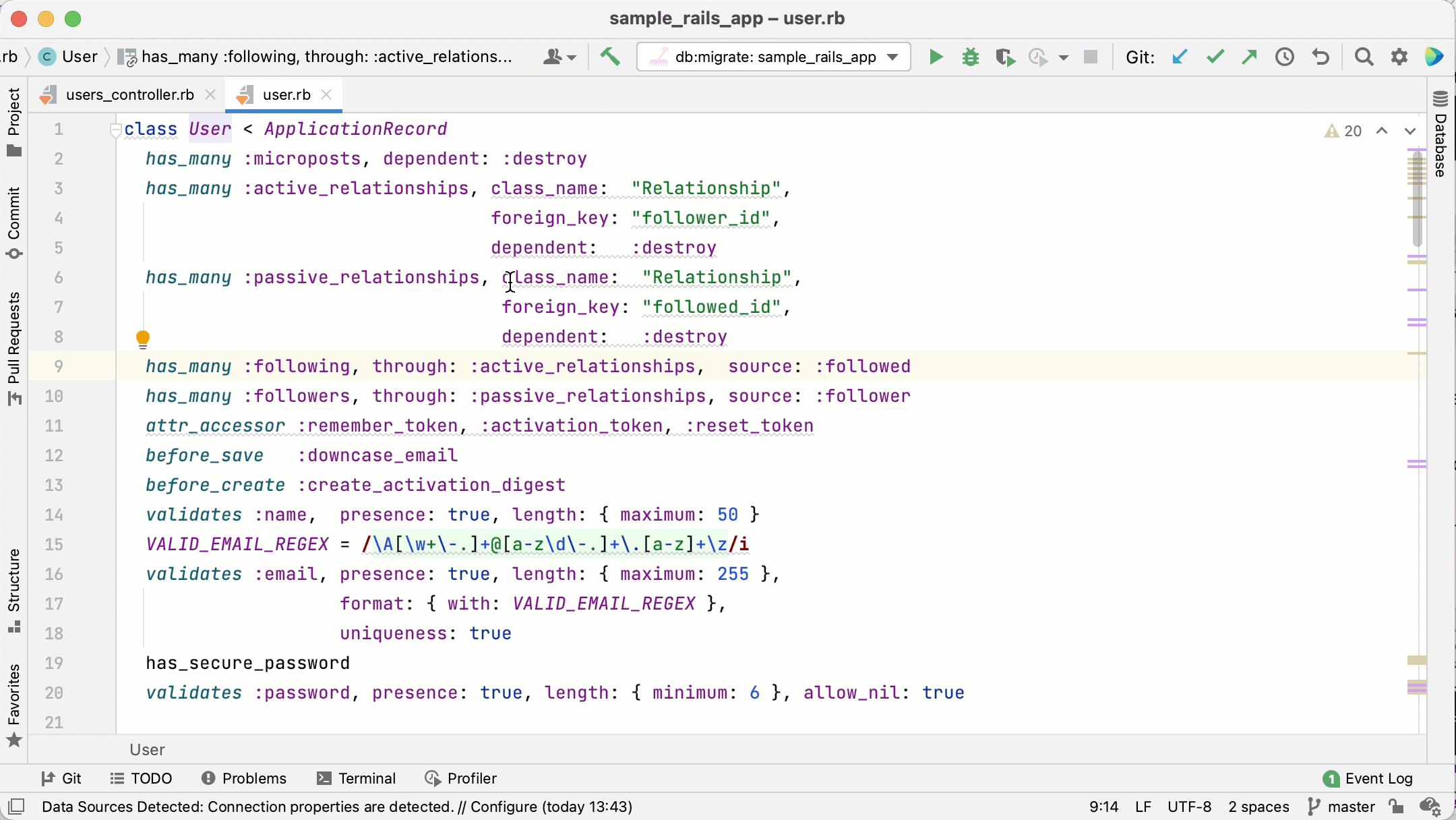Switch to the users_controller.rb tab
Image resolution: width=1456 pixels, height=820 pixels.
(128, 94)
